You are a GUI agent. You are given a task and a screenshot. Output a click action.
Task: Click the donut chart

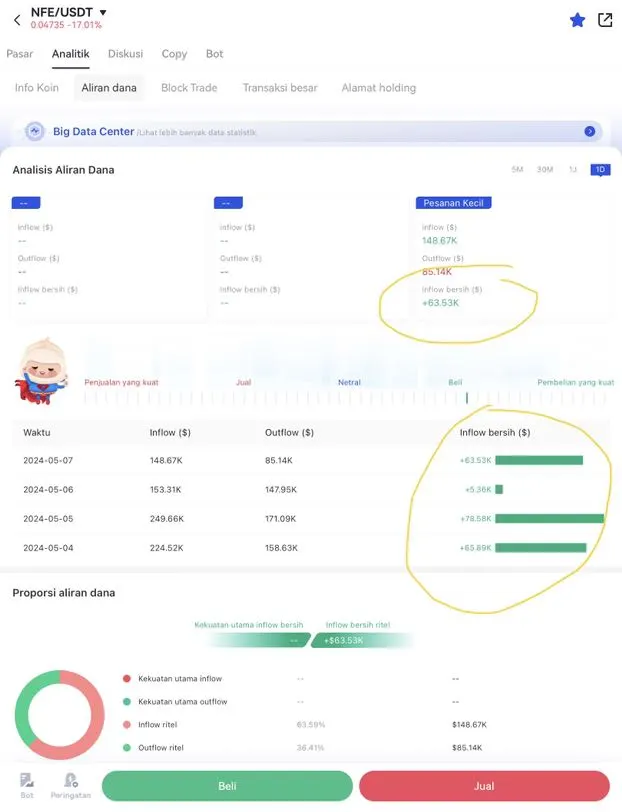coord(60,715)
